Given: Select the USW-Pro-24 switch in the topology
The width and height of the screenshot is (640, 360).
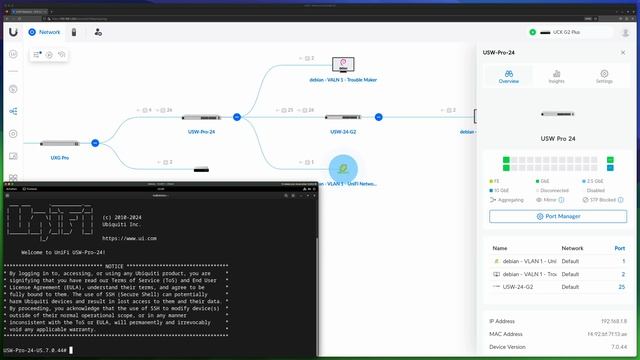Looking at the screenshot, I should 201,118.
